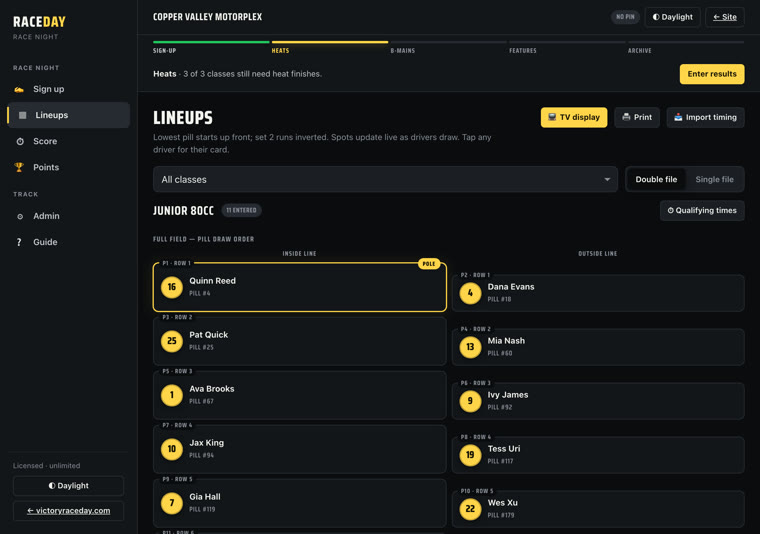Click the JUNIOR 80CC class heading
The width and height of the screenshot is (760, 534).
tap(183, 211)
